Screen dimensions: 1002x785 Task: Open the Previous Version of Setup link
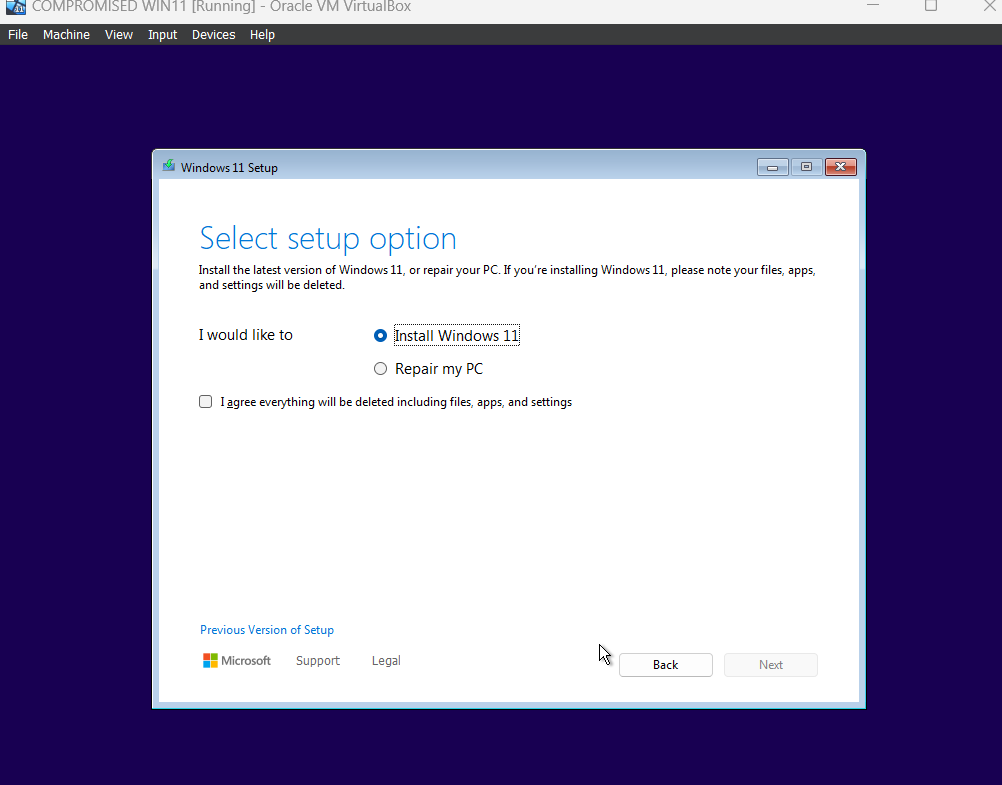(x=266, y=630)
